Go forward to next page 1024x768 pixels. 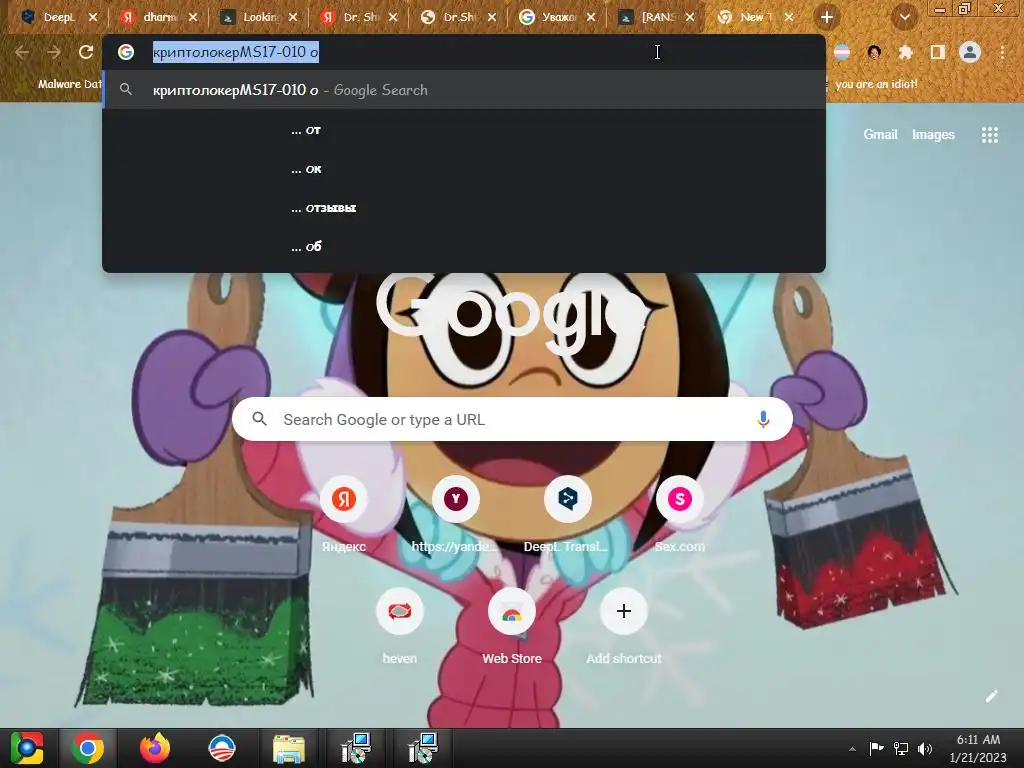click(54, 52)
